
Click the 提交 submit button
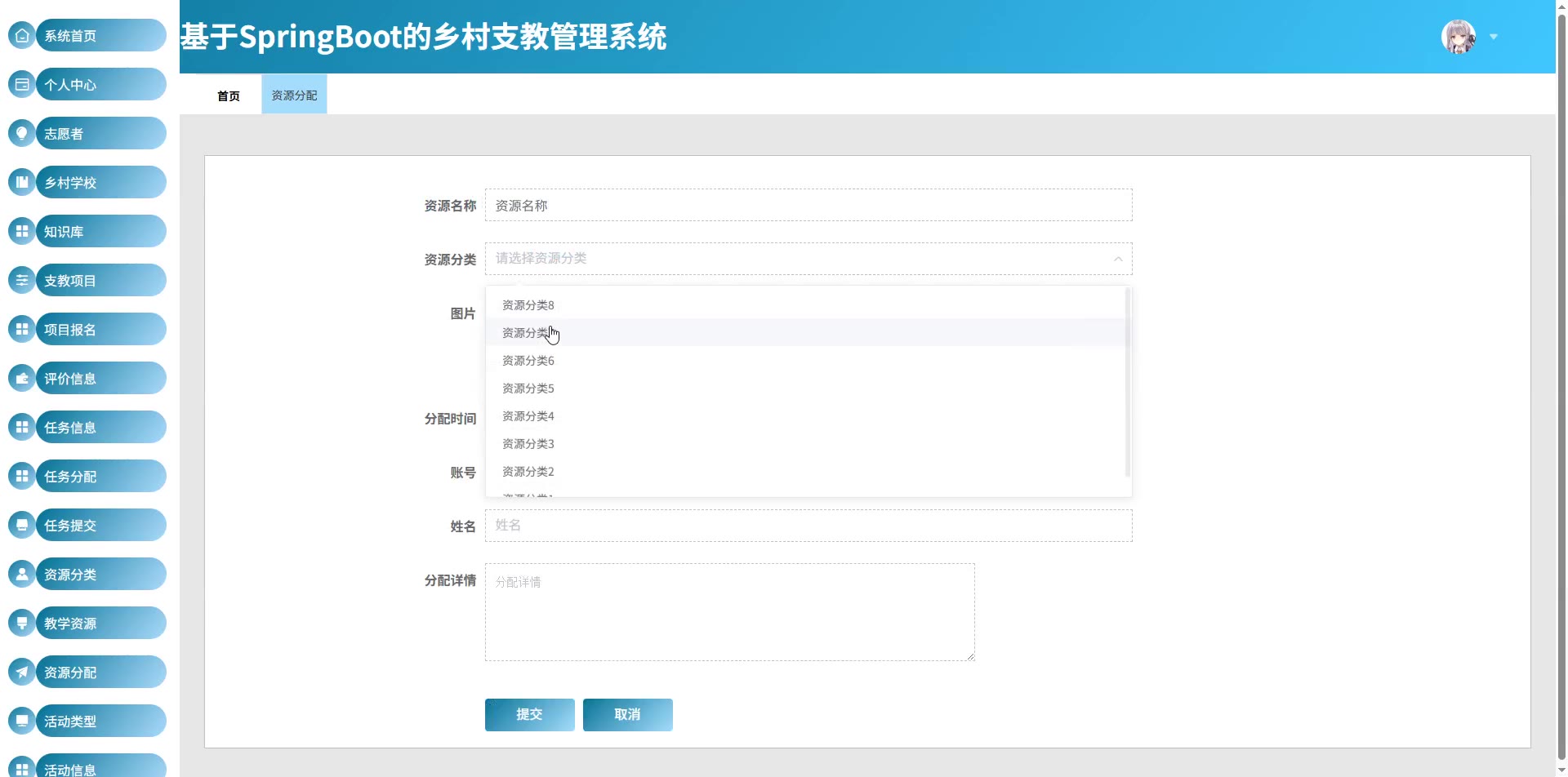coord(529,715)
